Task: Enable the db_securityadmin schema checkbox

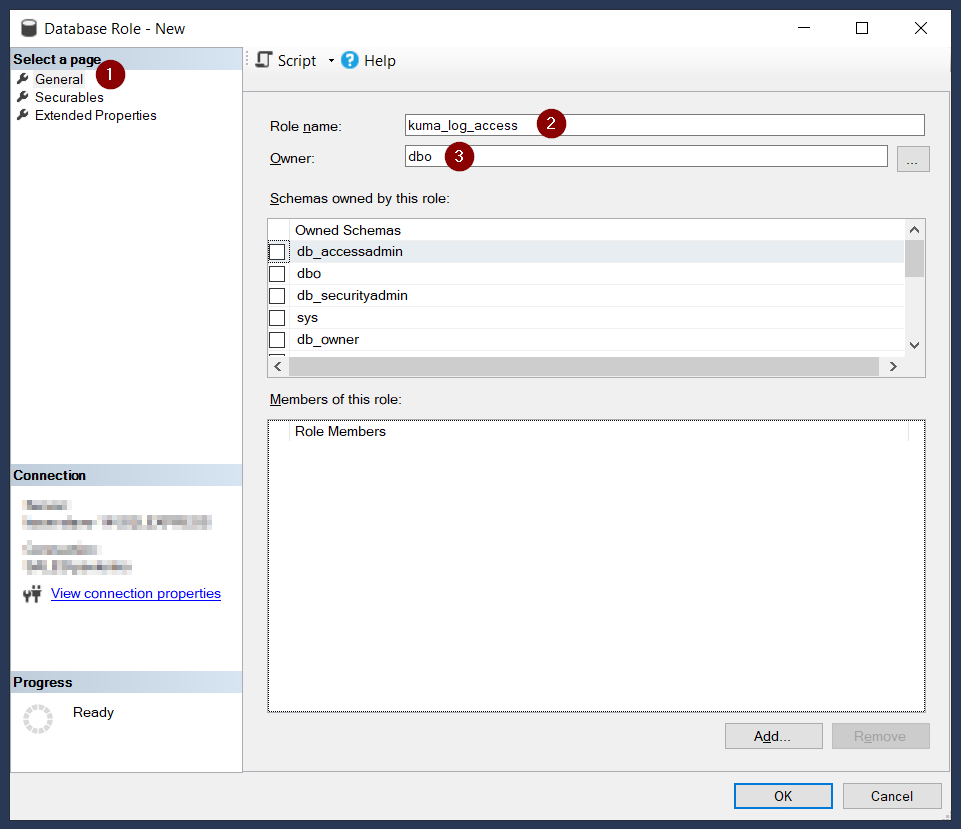Action: pyautogui.click(x=277, y=296)
